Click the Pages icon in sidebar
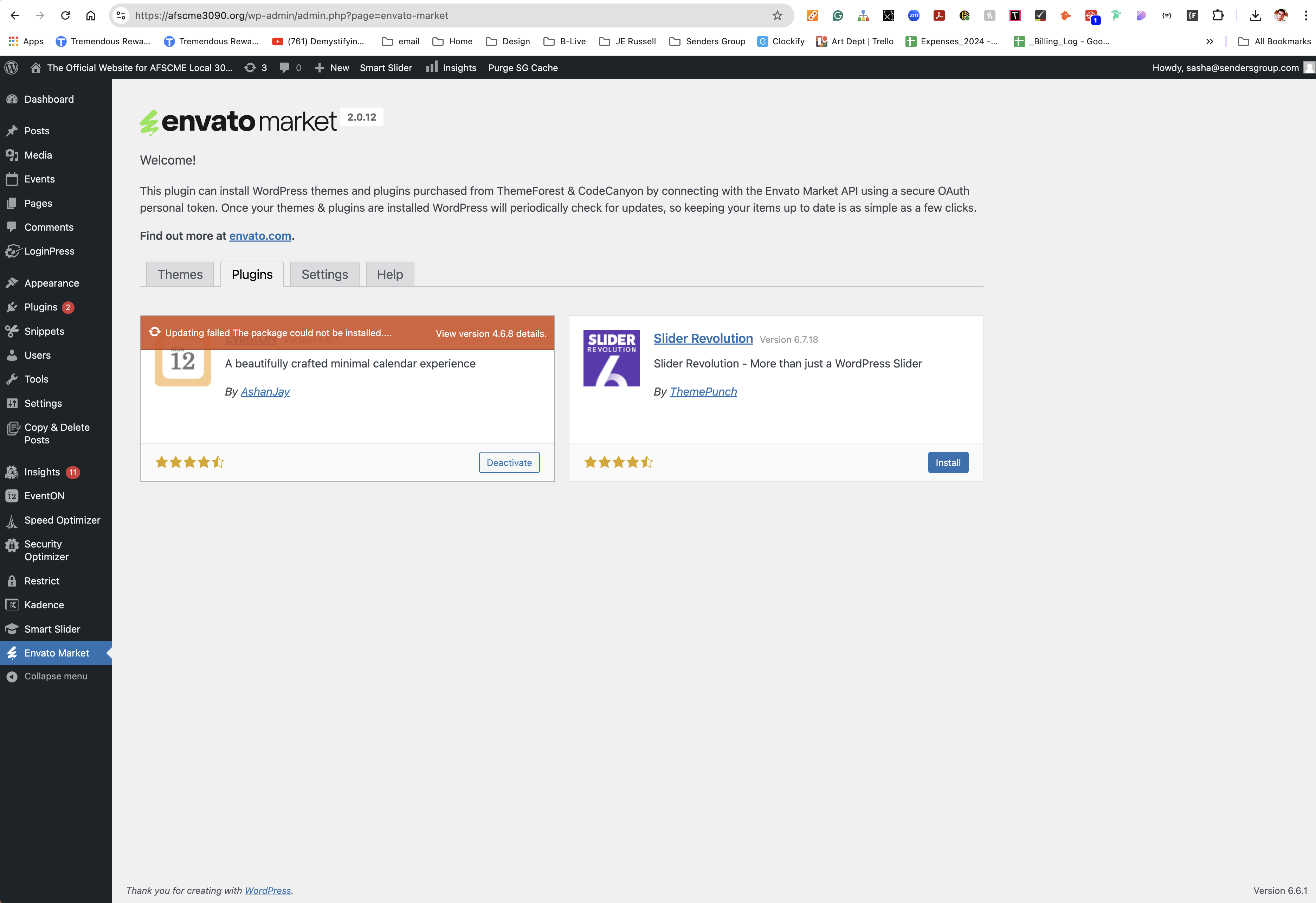The image size is (1316, 903). pos(12,203)
